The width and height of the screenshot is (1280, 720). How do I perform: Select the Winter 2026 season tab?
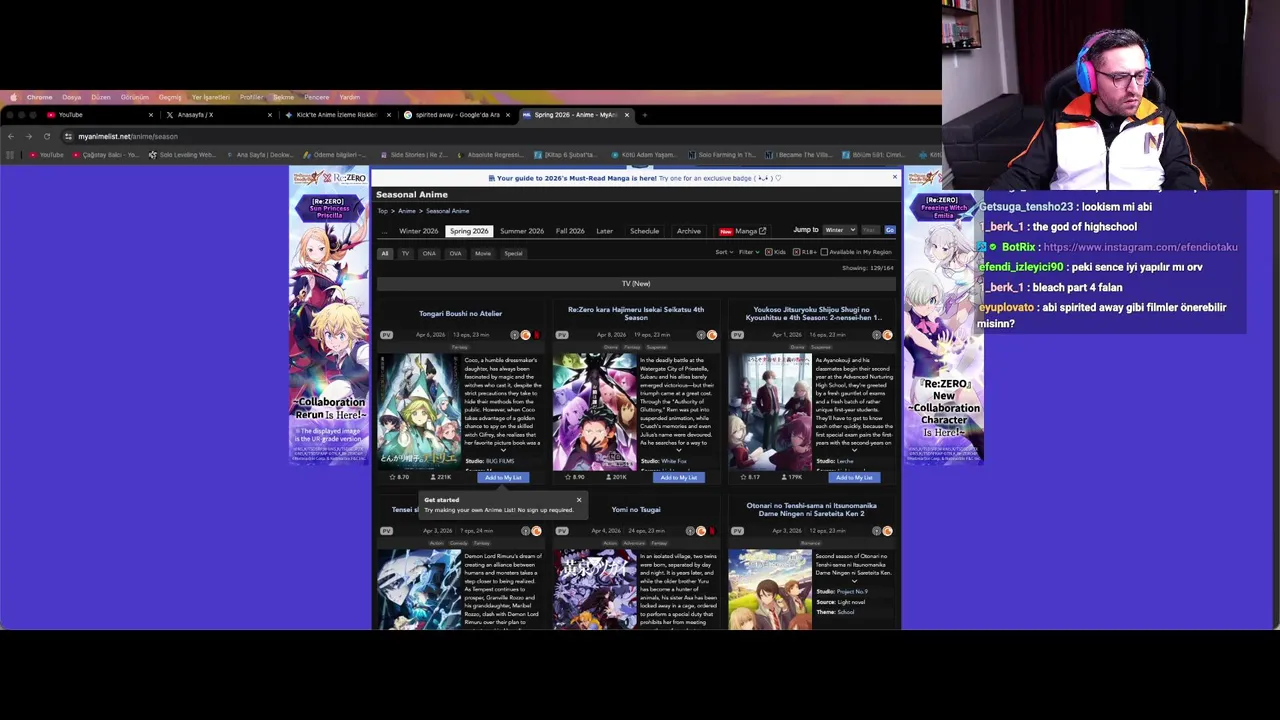click(x=418, y=231)
